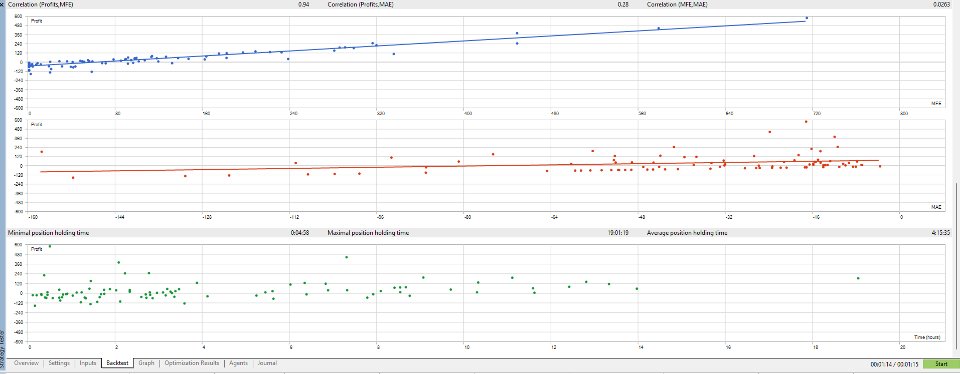Viewport: 960px width, 374px height.
Task: Click the Maximal position holding time label
Action: 368,233
